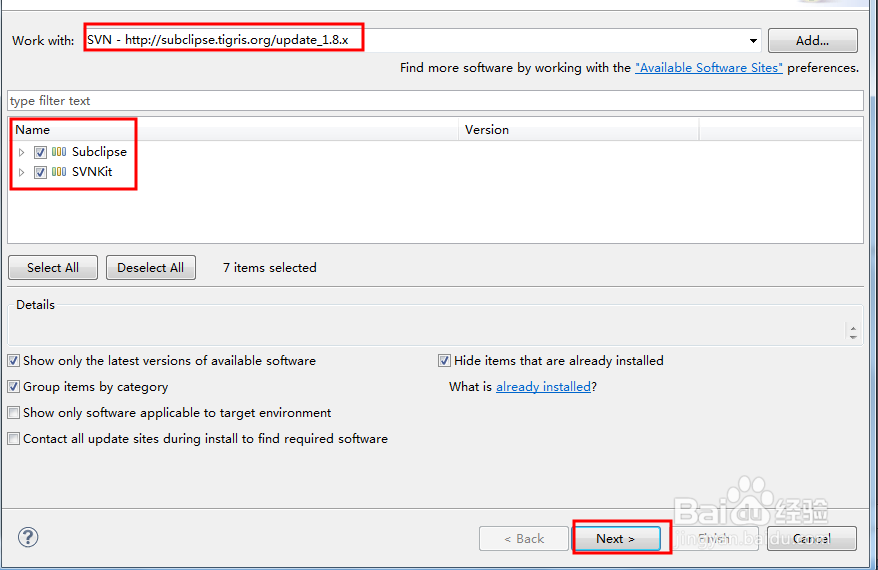Click the SVNKit category icon

tap(59, 172)
